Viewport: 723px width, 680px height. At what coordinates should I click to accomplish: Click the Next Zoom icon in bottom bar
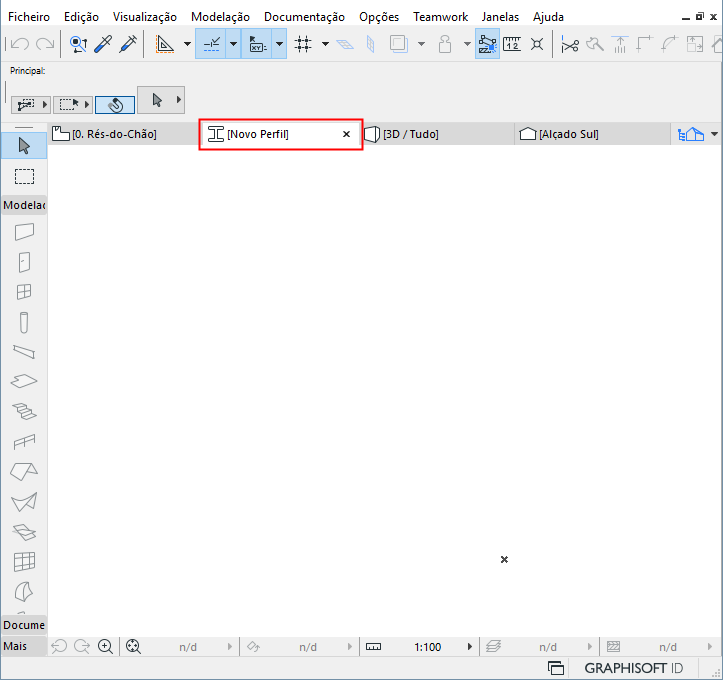point(82,646)
